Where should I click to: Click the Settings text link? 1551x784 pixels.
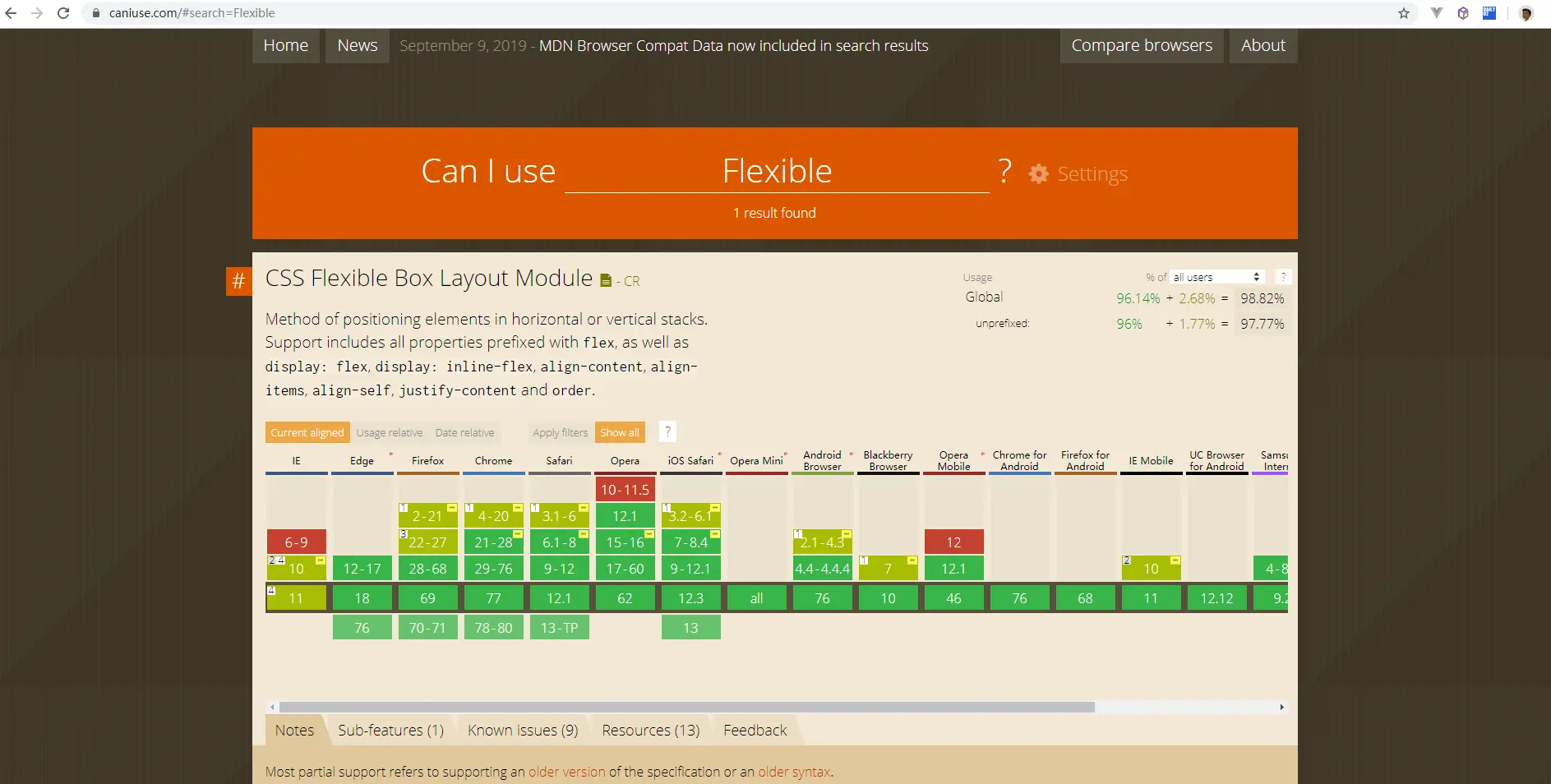click(1092, 174)
